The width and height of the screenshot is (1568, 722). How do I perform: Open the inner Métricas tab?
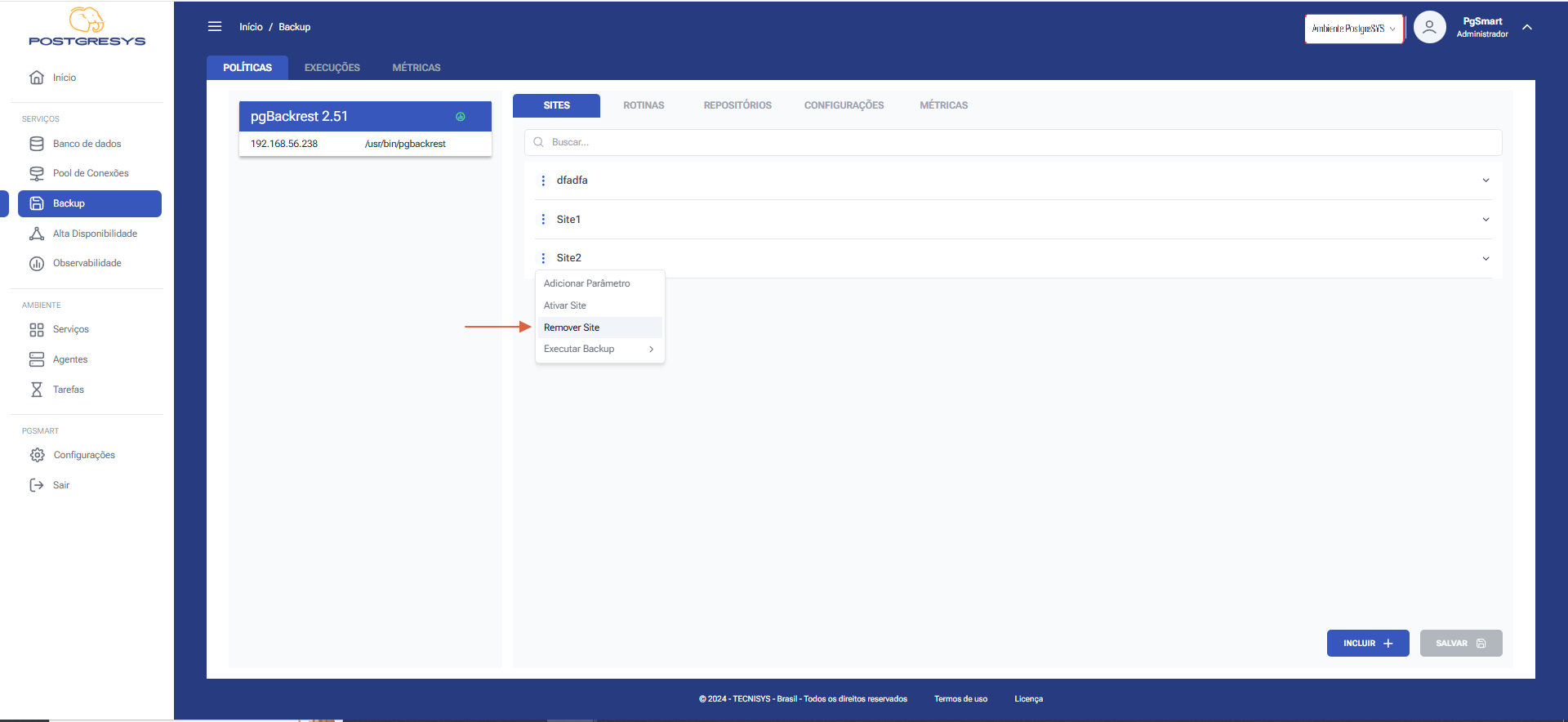coord(943,105)
